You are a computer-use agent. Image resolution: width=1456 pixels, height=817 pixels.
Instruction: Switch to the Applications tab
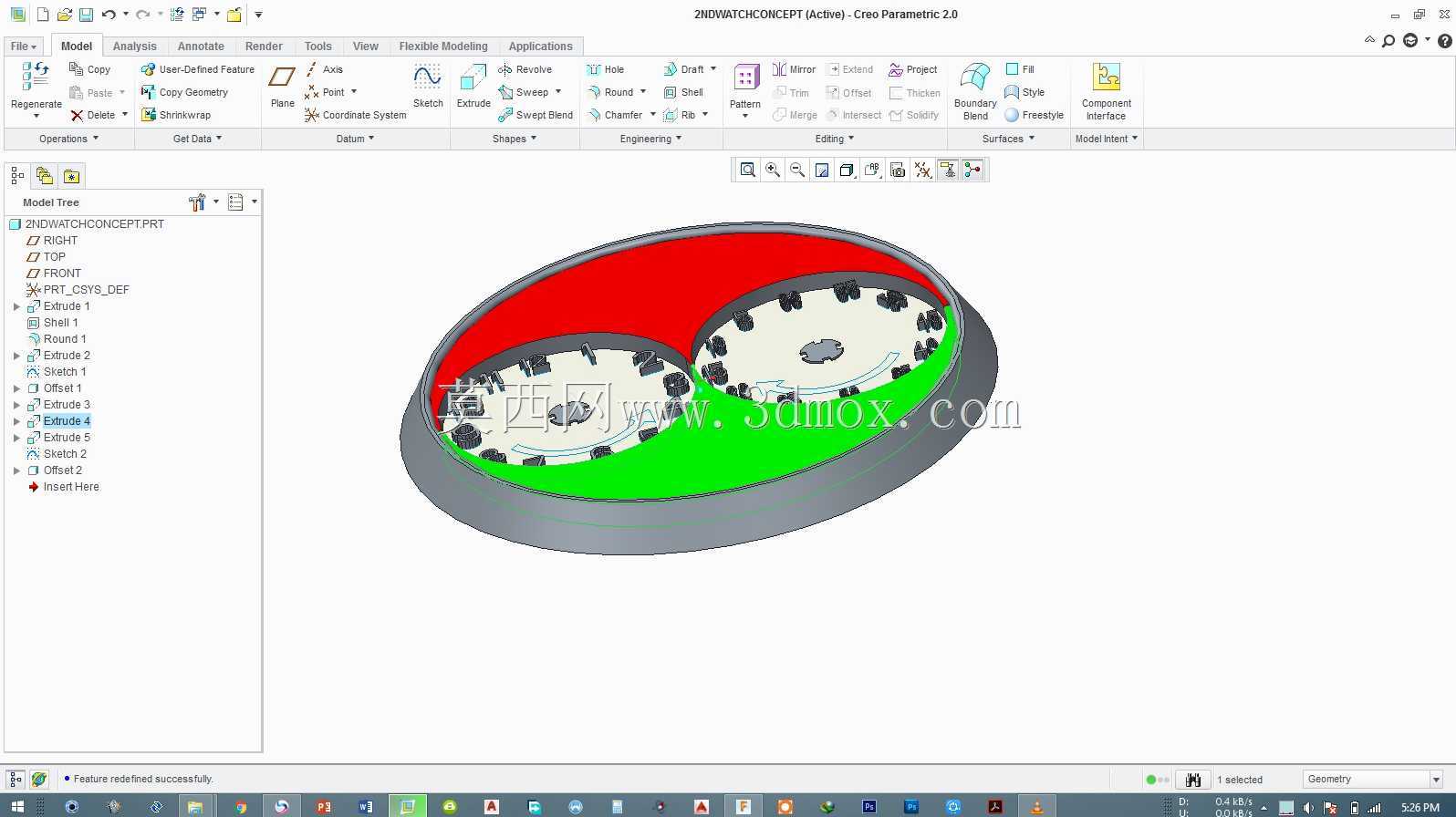(x=540, y=47)
